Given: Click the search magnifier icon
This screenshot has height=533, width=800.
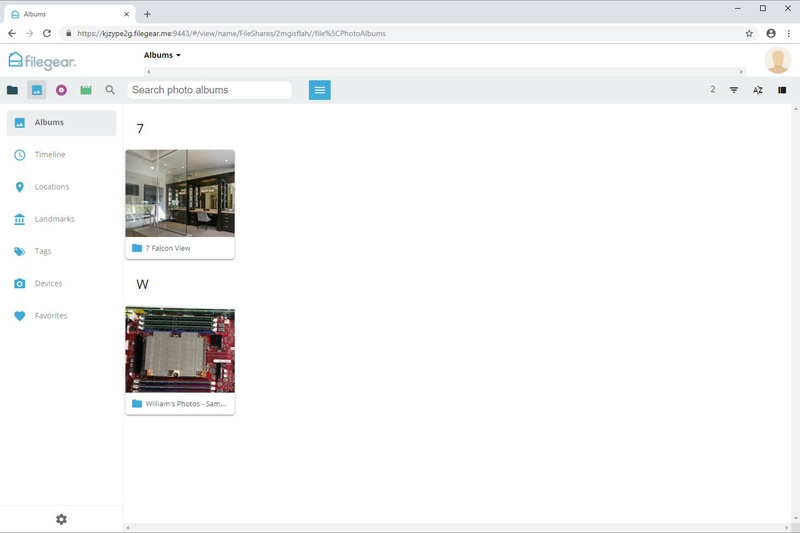Looking at the screenshot, I should pos(110,90).
